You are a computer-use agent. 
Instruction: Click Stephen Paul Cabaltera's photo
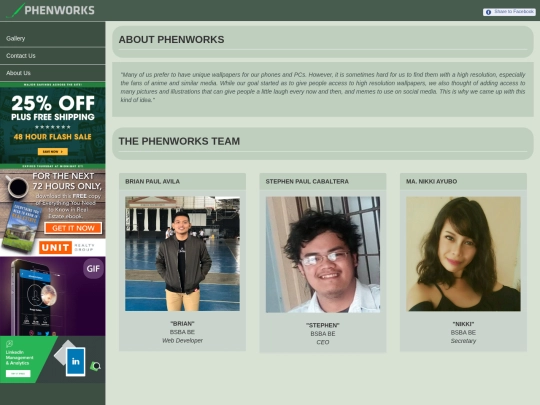323,255
